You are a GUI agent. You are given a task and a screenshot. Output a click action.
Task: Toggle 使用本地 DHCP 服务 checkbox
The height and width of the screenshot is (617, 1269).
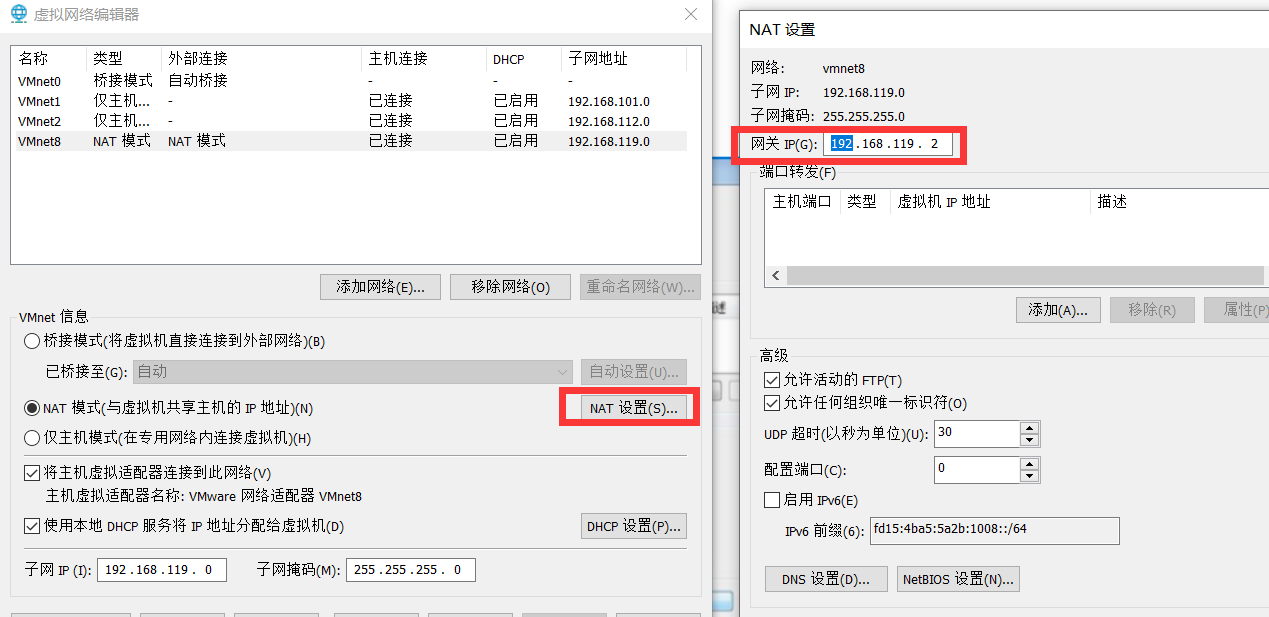point(31,526)
